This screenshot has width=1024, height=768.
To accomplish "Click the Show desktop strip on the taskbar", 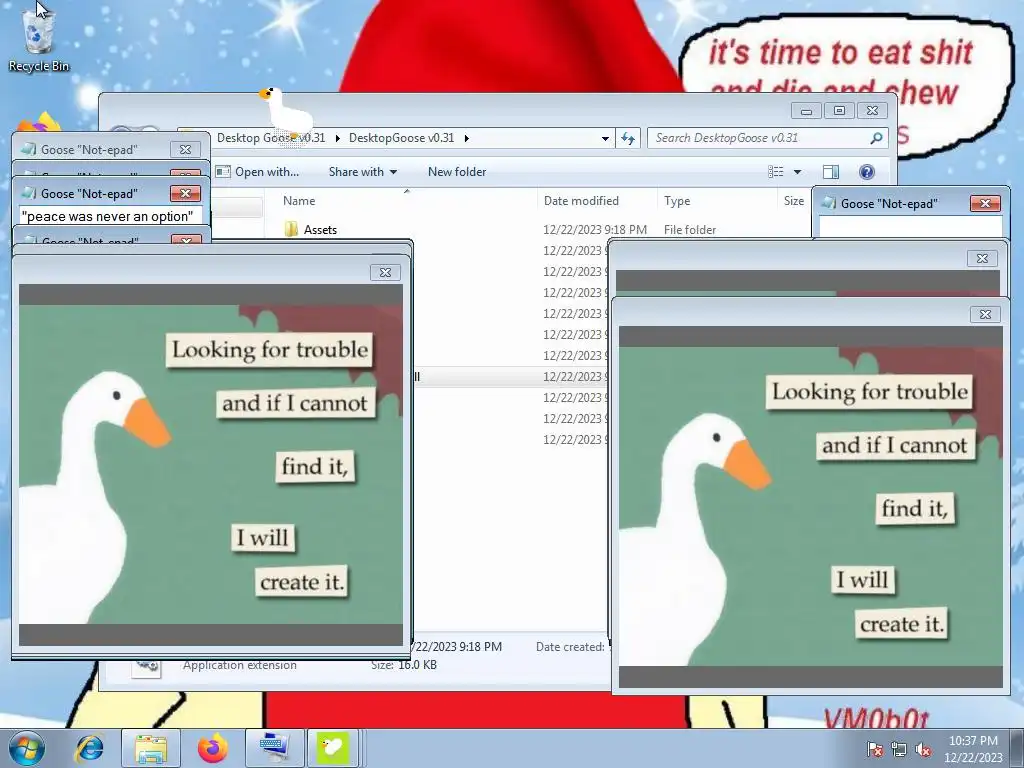I will [1017, 748].
